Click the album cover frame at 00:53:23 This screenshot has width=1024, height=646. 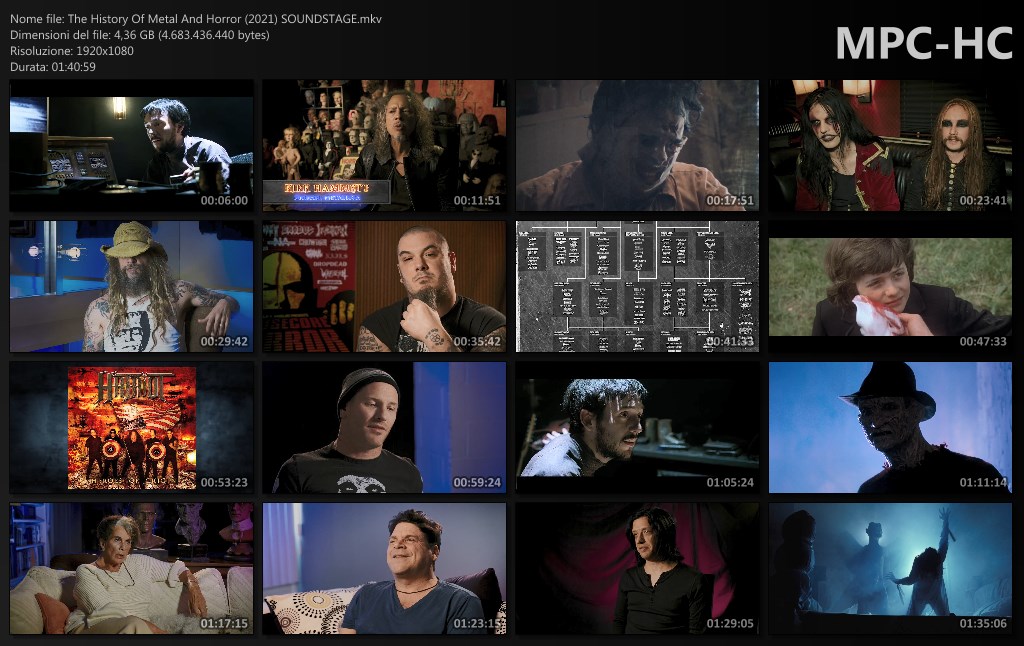[x=131, y=427]
